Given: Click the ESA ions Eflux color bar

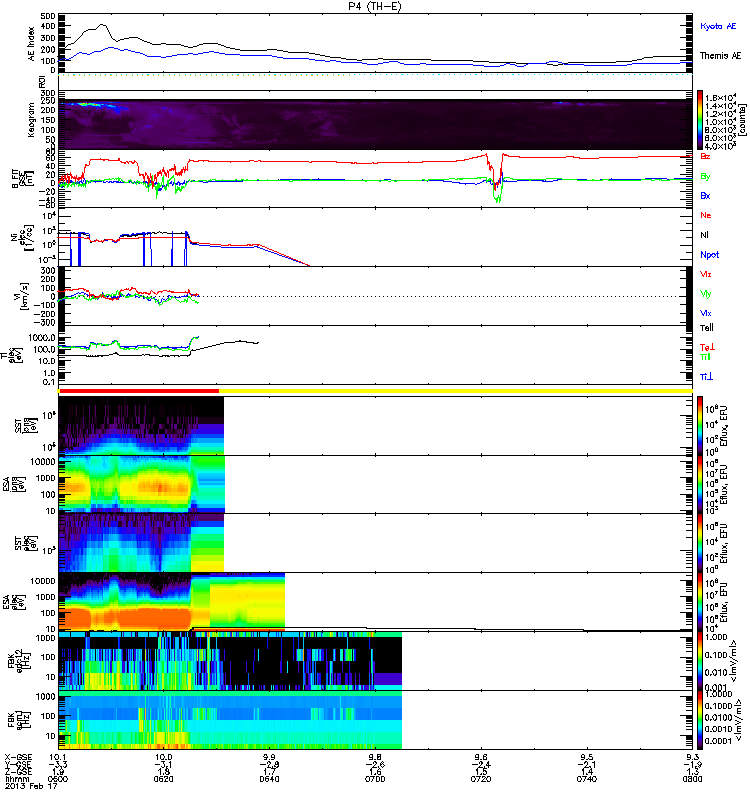Looking at the screenshot, I should coord(700,485).
